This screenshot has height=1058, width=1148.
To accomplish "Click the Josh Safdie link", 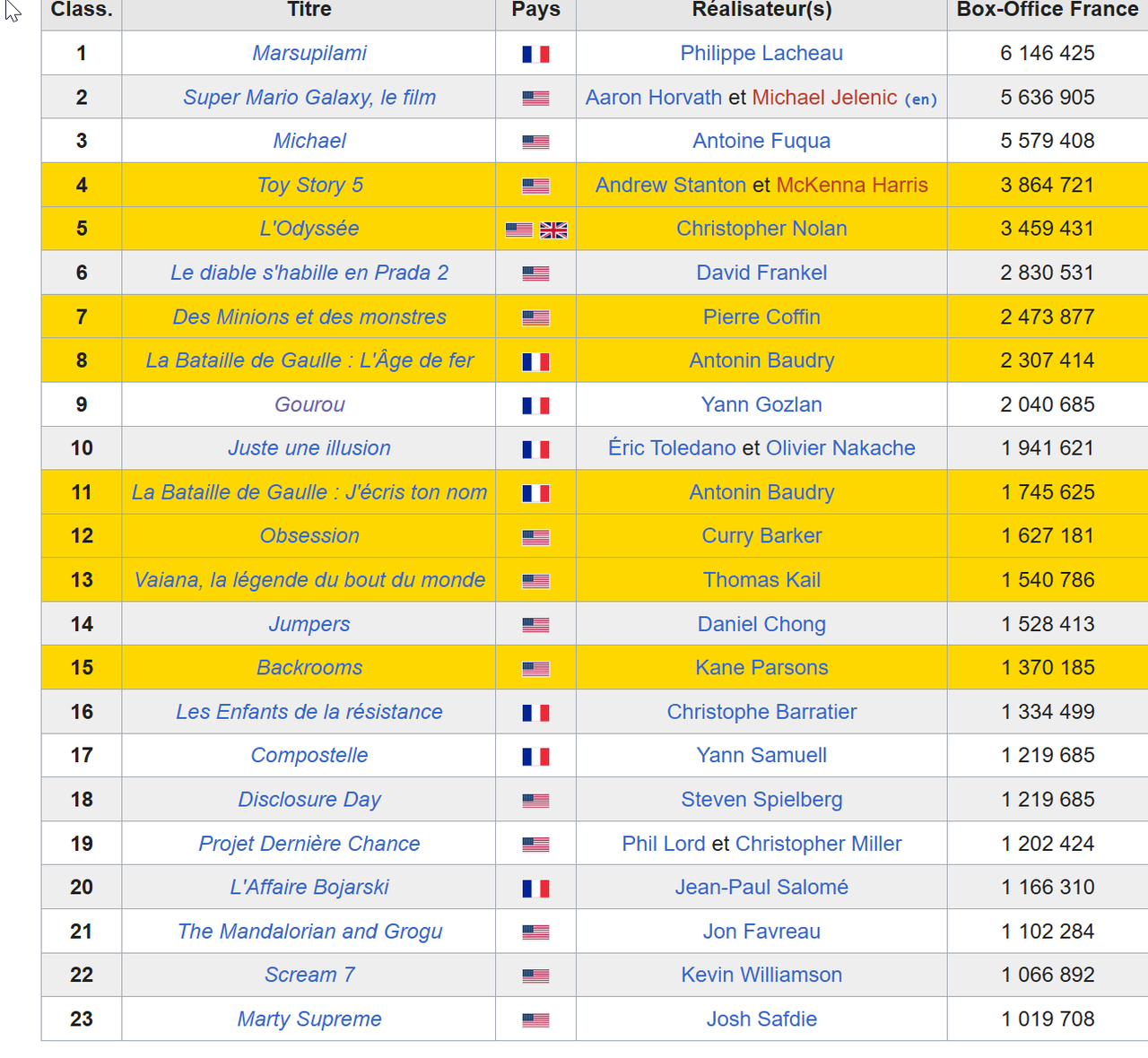I will (761, 1019).
